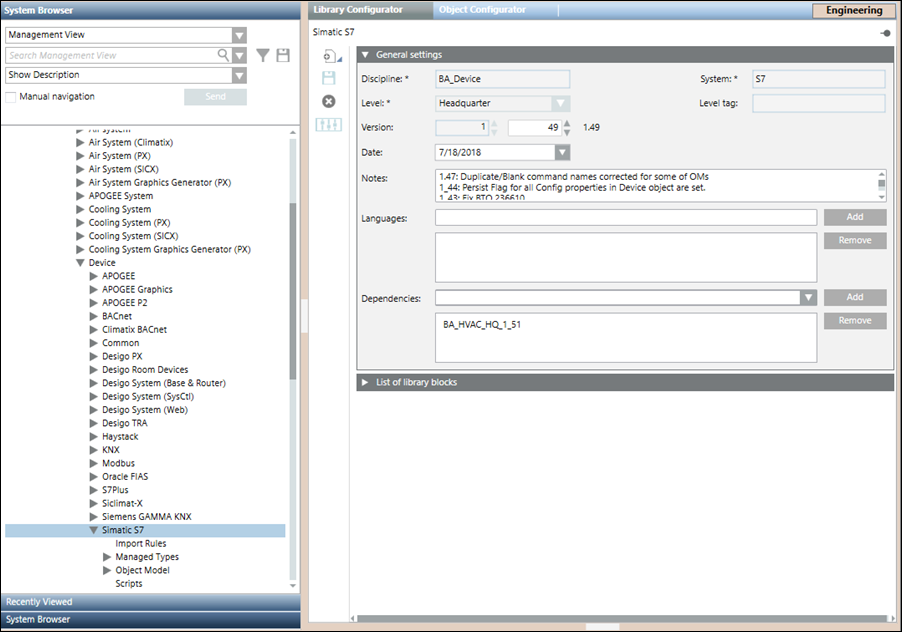Screen dimensions: 902x632
Task: Click the filter funnel icon
Action: [x=263, y=56]
